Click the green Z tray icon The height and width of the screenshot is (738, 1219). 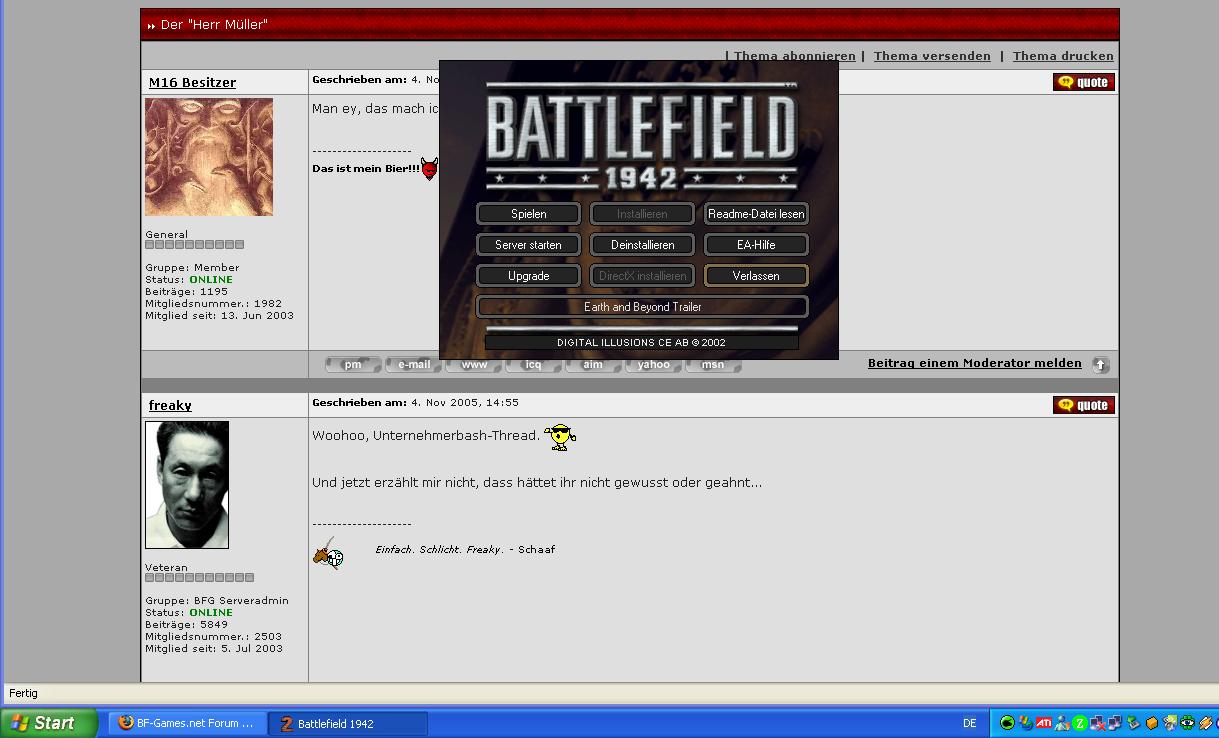1079,723
